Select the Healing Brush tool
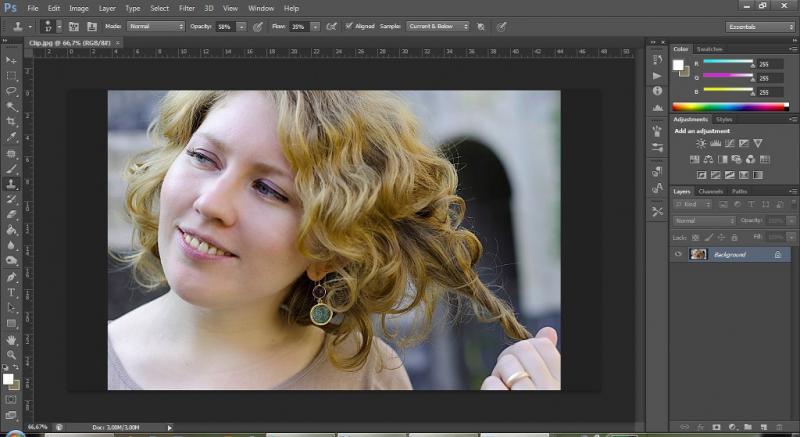 click(x=11, y=153)
